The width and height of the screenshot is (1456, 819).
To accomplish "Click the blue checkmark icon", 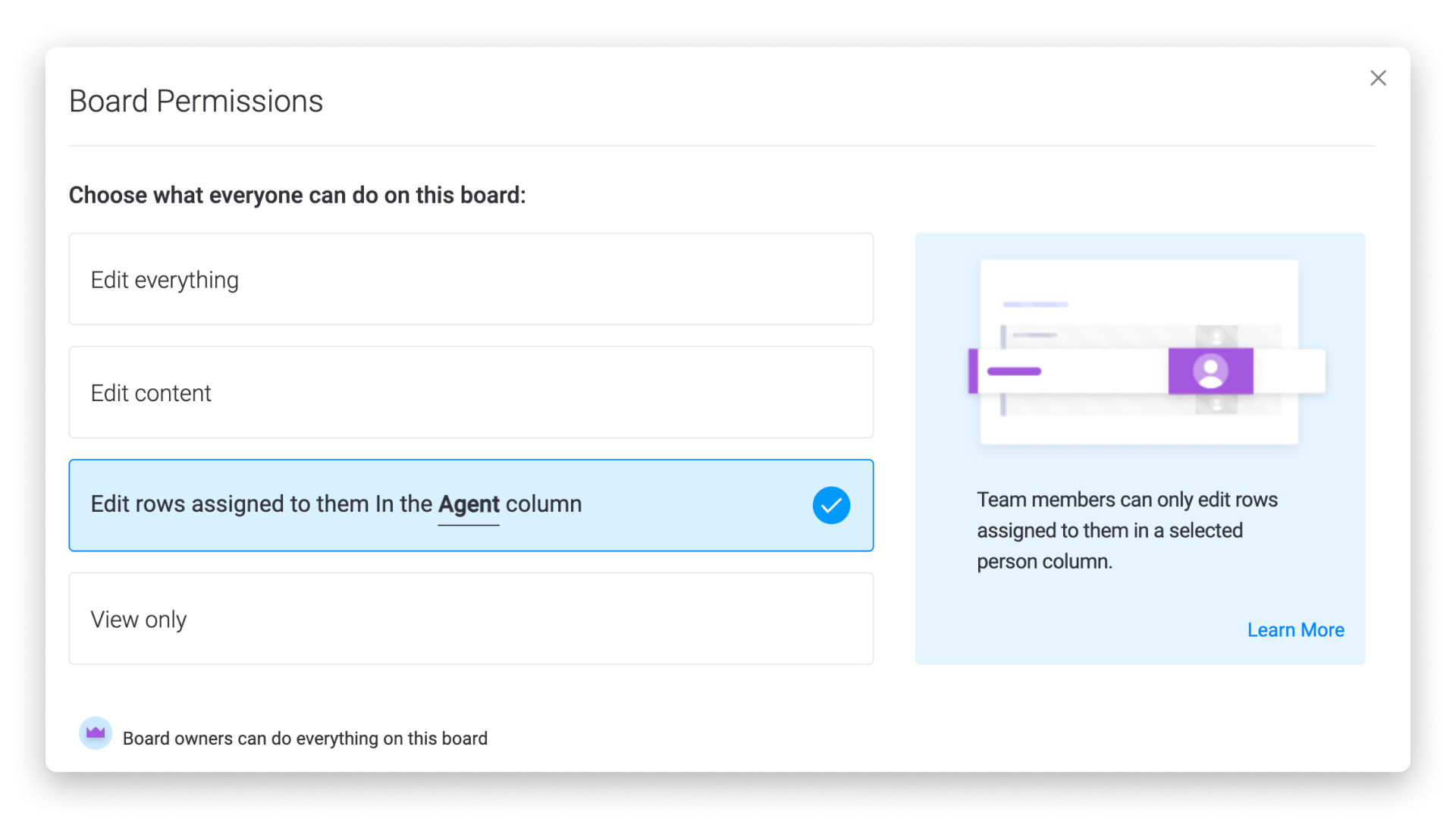I will click(x=831, y=505).
